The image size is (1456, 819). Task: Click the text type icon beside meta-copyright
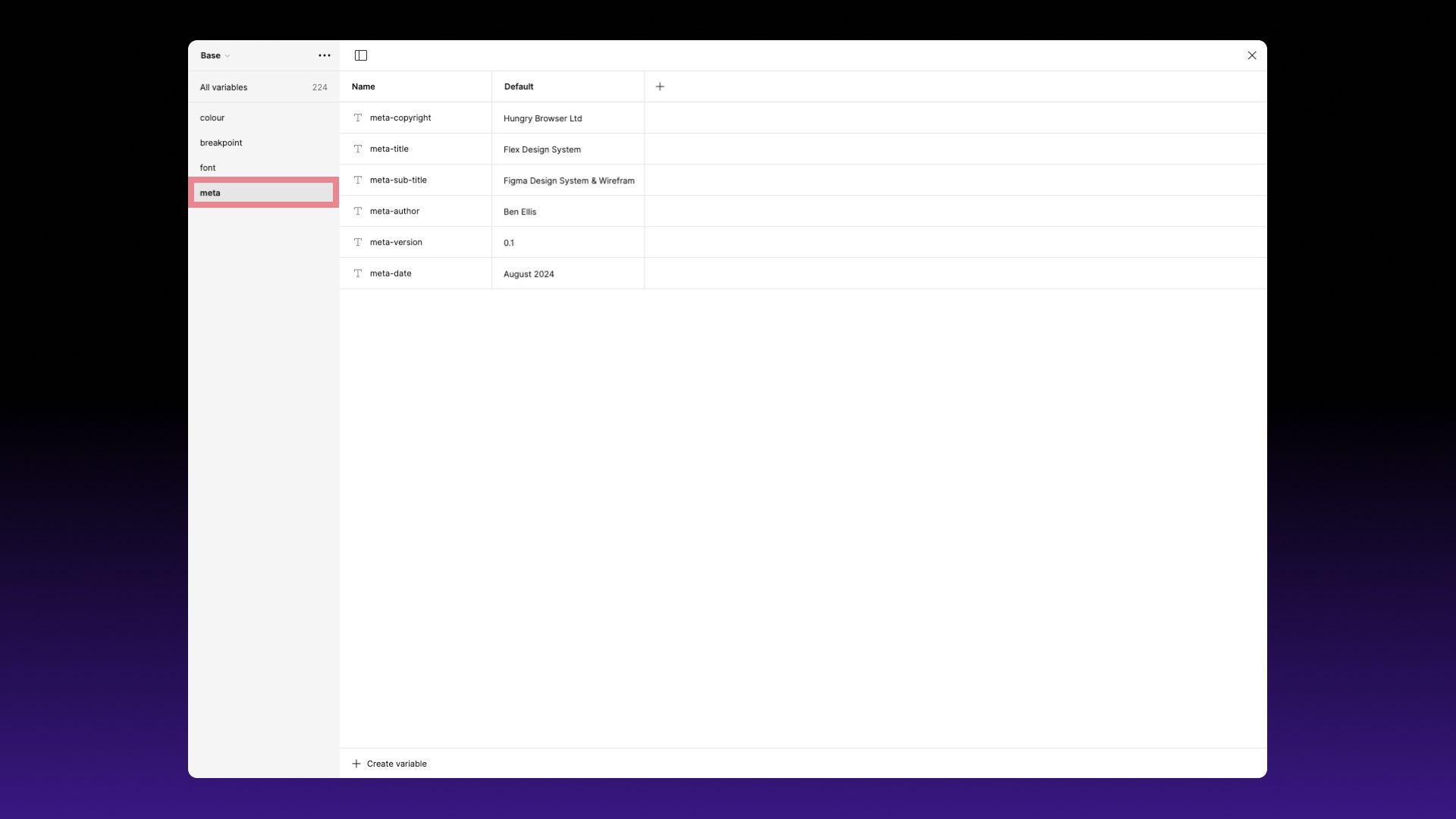357,118
